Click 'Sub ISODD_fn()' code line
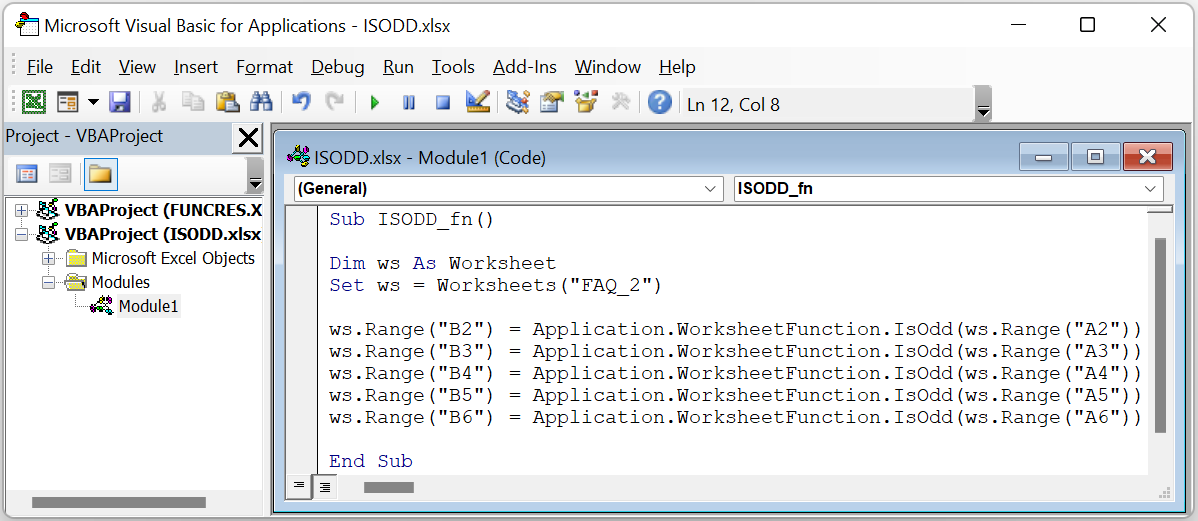Screen dimensions: 1198x521 click(x=412, y=219)
